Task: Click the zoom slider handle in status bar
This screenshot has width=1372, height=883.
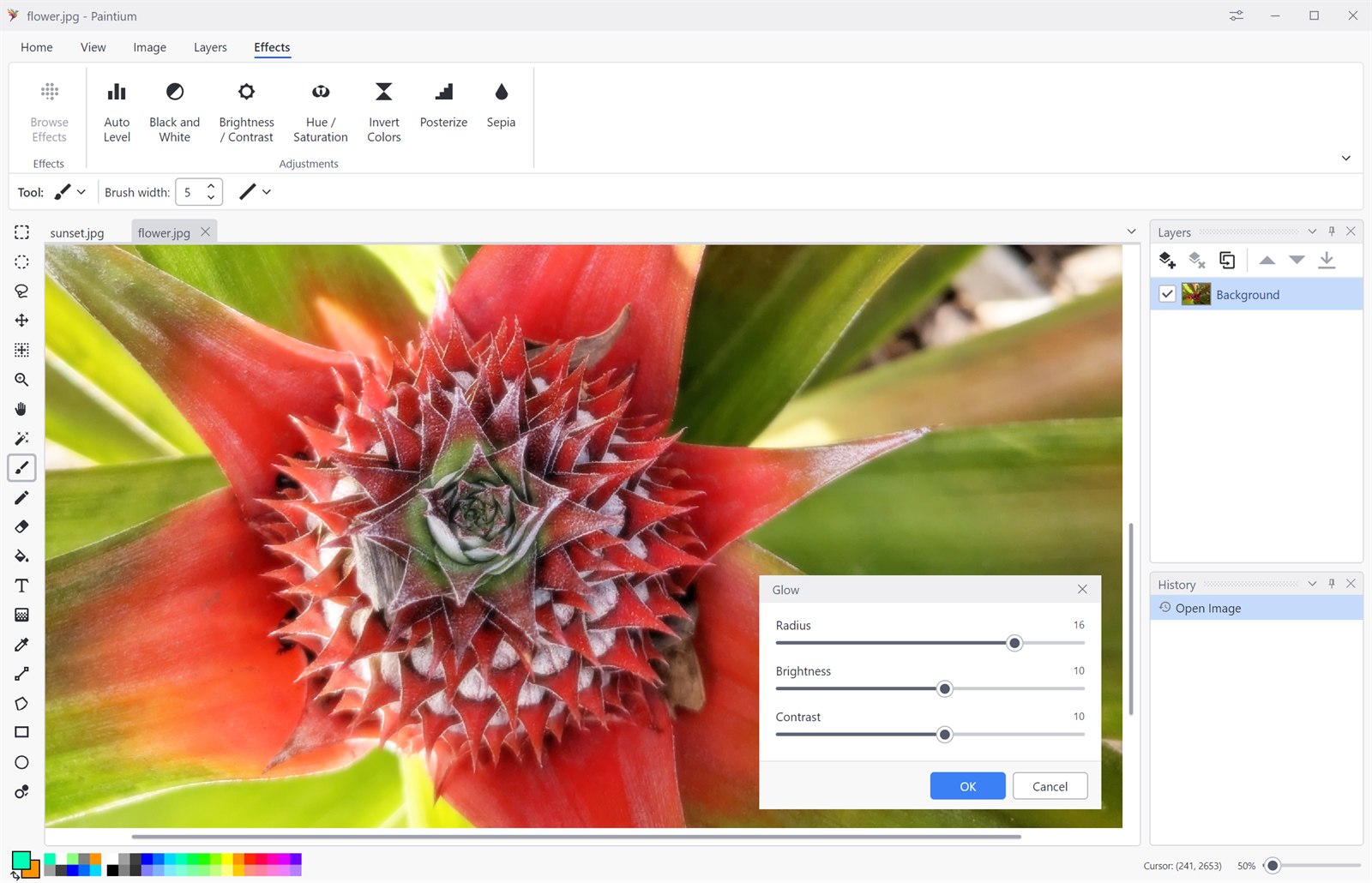Action: tap(1273, 866)
